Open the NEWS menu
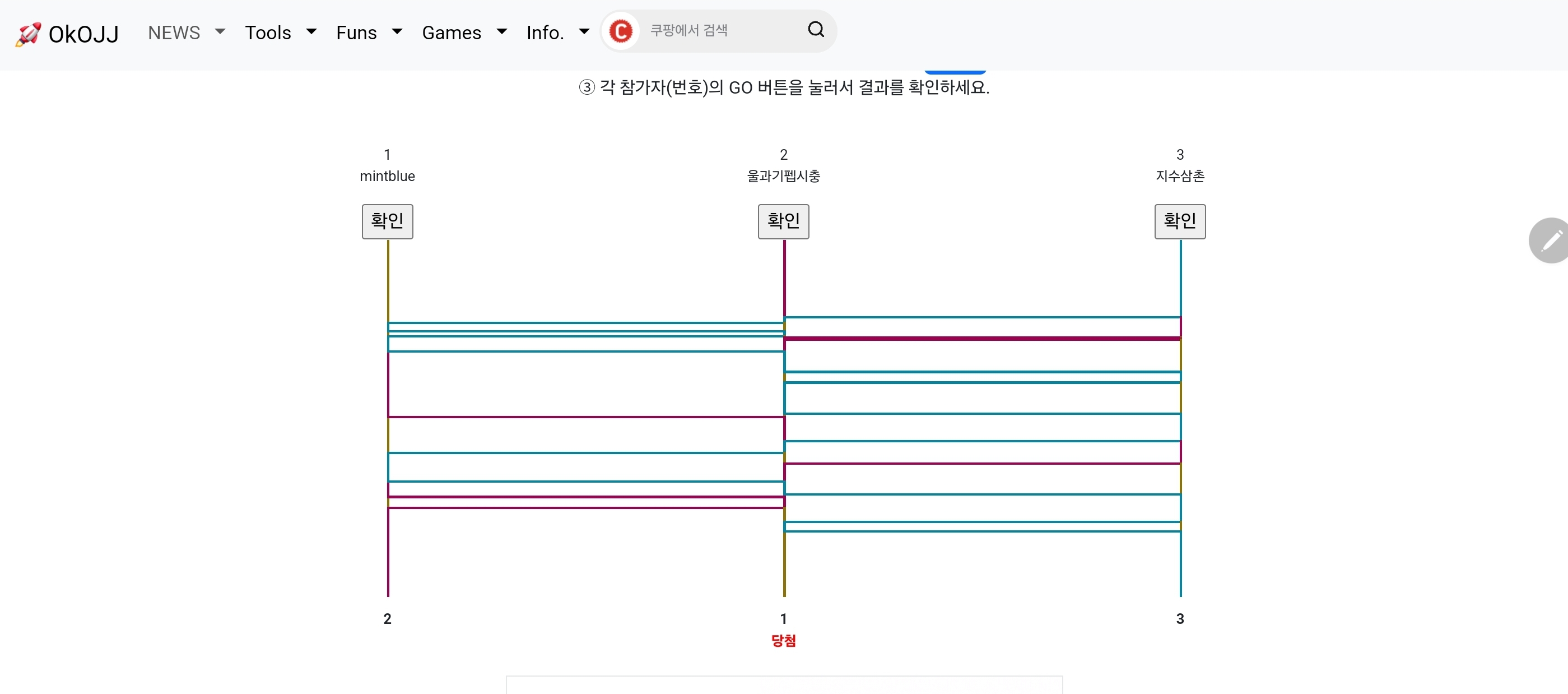This screenshot has width=1568, height=694. (174, 33)
